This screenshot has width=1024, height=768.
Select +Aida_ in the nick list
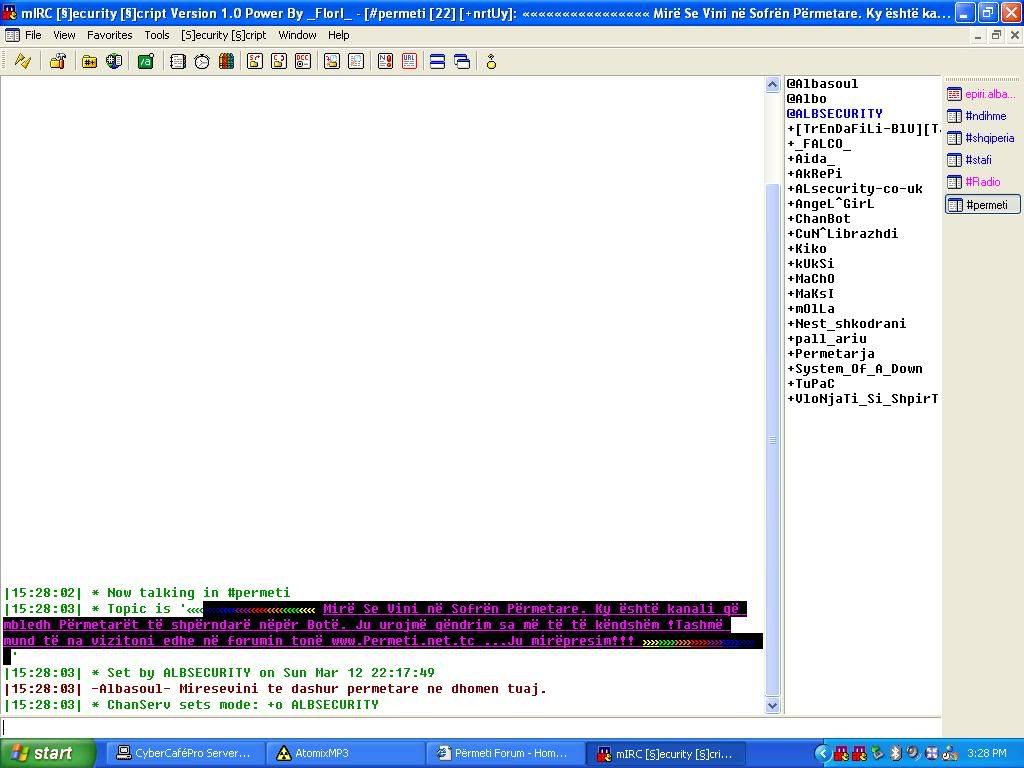(x=810, y=159)
